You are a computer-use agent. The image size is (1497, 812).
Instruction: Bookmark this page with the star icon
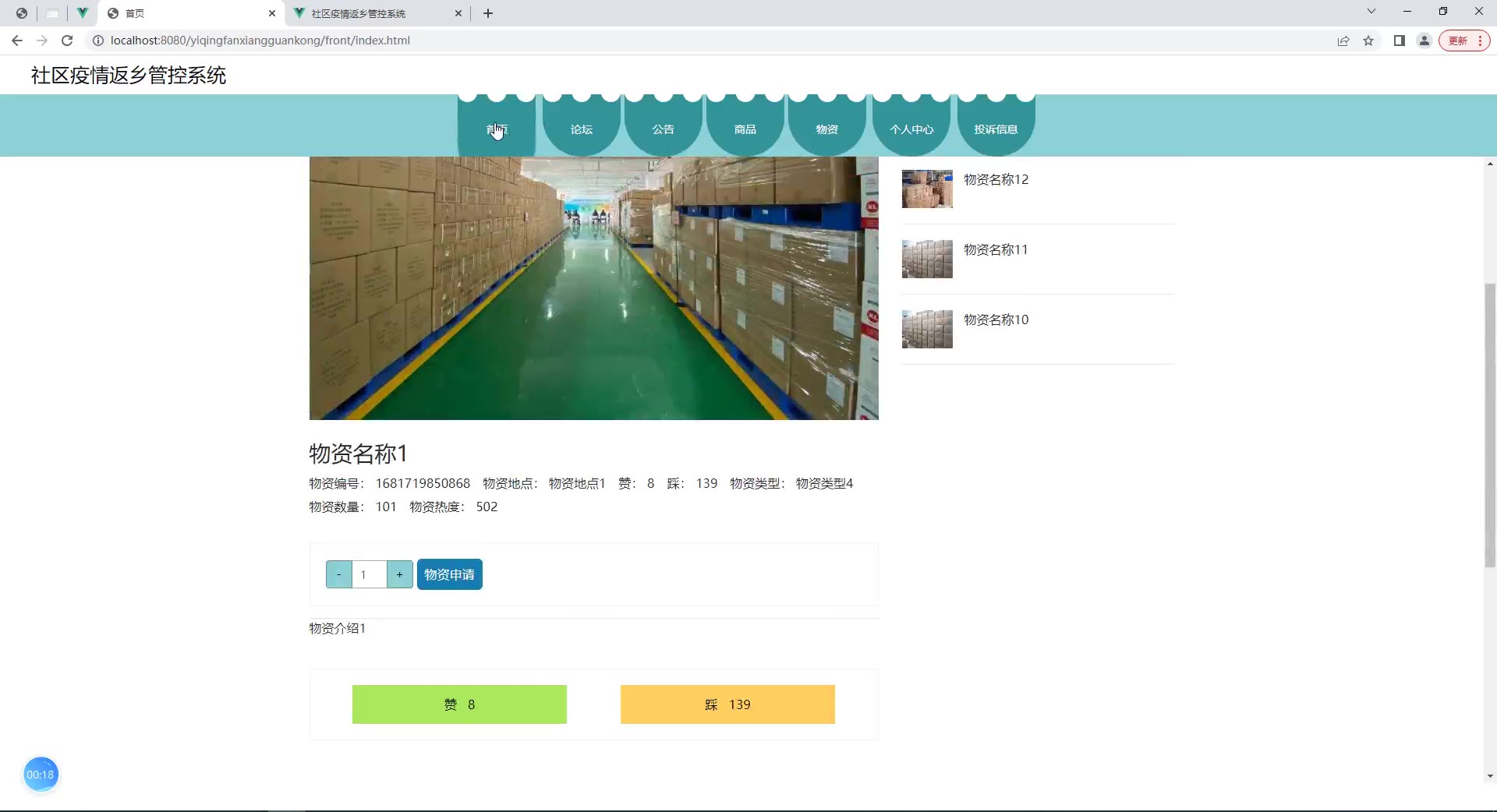tap(1368, 41)
